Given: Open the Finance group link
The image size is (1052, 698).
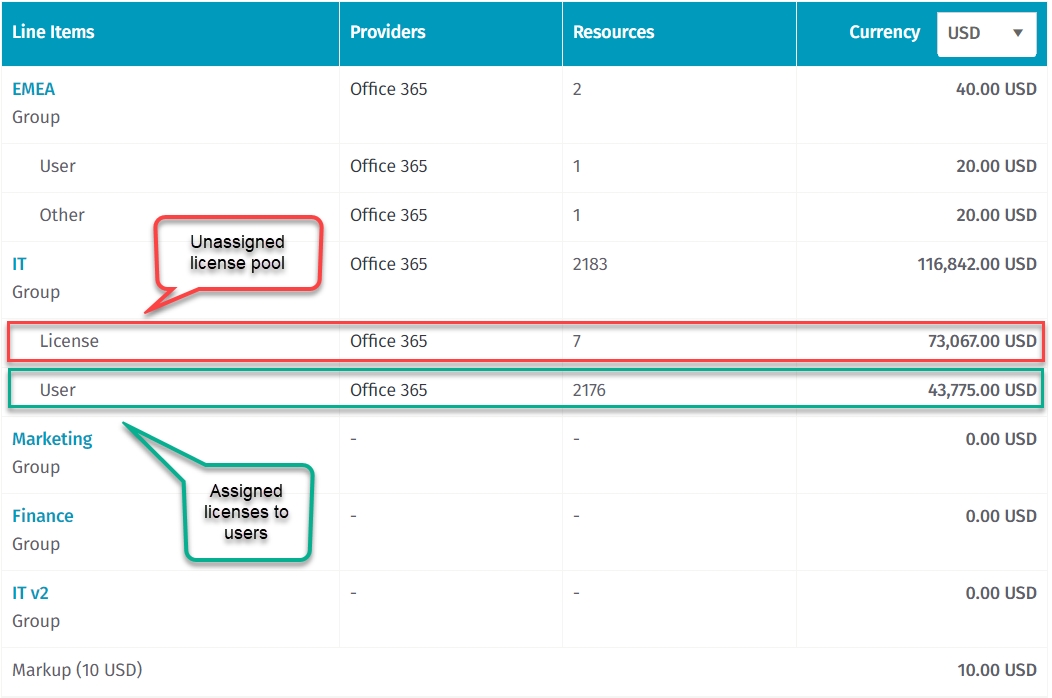Looking at the screenshot, I should [x=43, y=516].
